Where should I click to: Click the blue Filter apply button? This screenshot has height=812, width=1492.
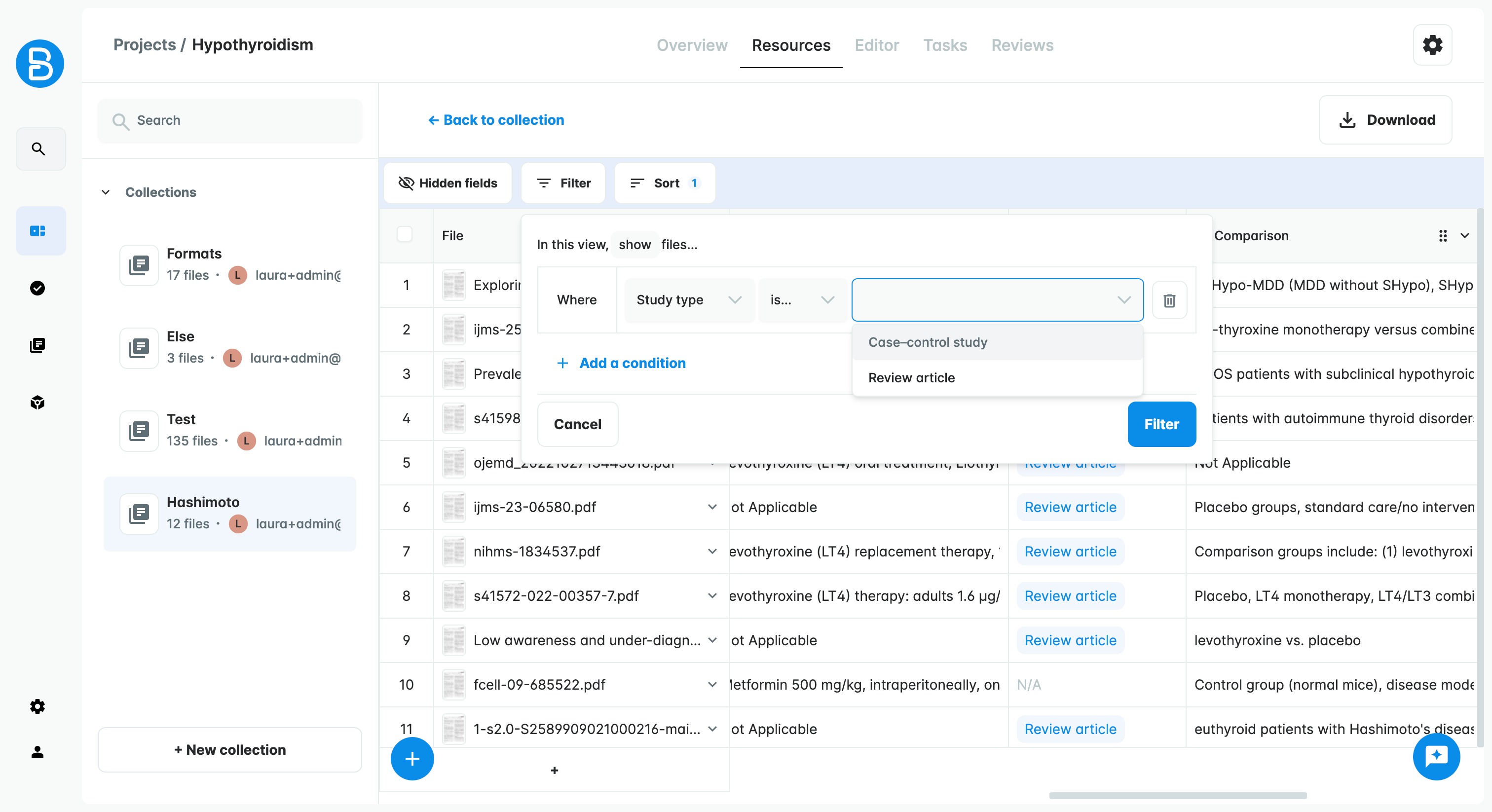coord(1161,424)
